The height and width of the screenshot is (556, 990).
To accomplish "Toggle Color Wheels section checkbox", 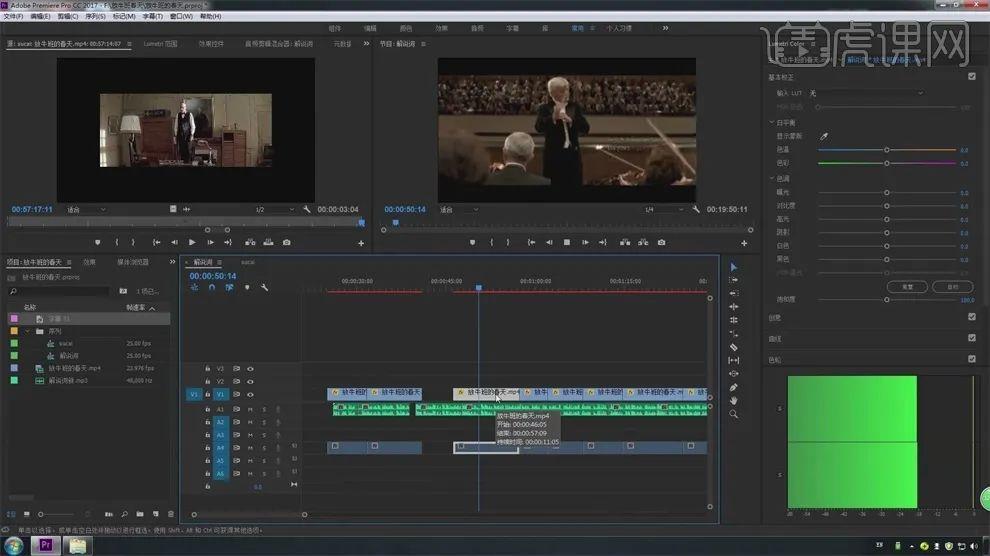I will point(972,359).
